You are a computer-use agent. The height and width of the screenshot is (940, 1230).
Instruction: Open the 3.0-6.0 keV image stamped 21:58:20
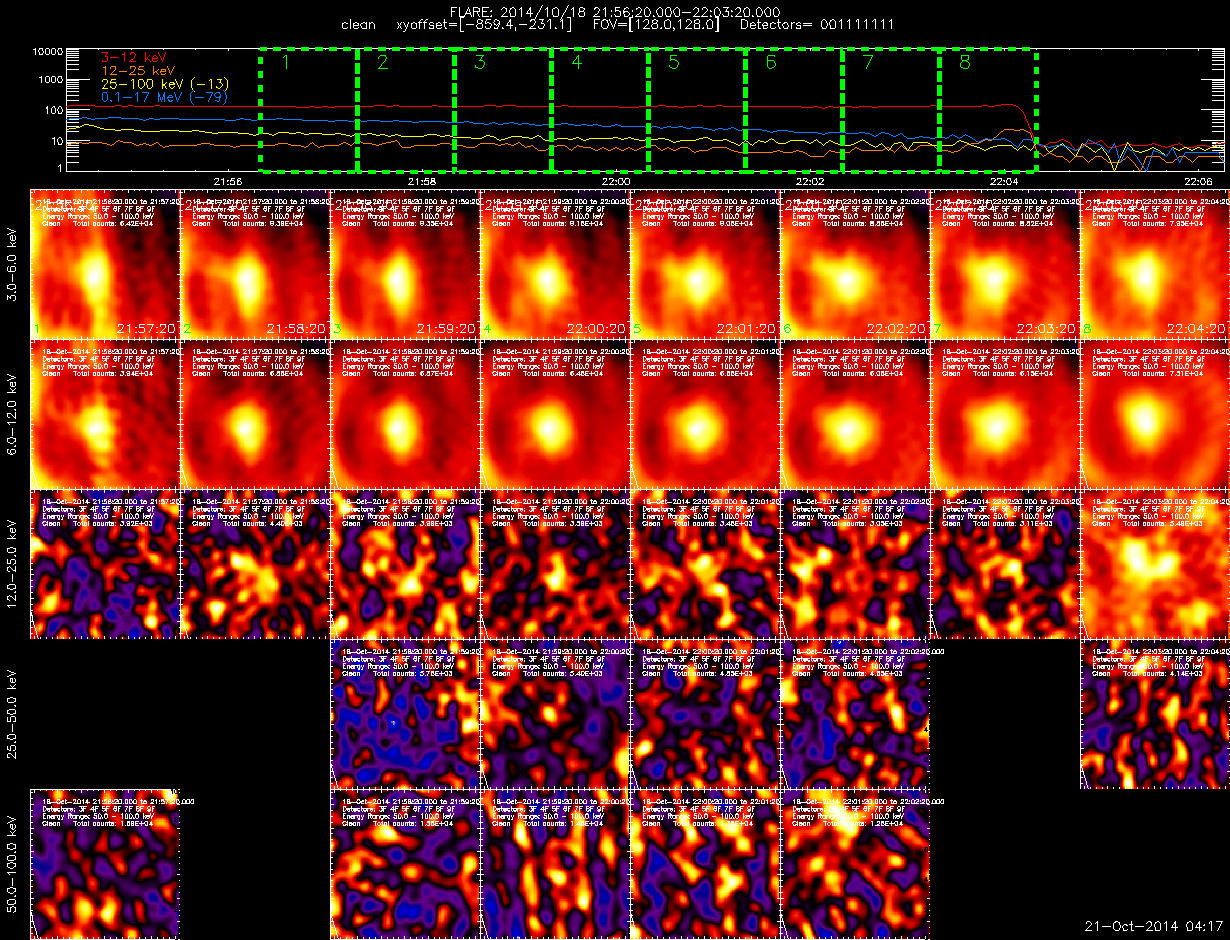click(x=255, y=263)
